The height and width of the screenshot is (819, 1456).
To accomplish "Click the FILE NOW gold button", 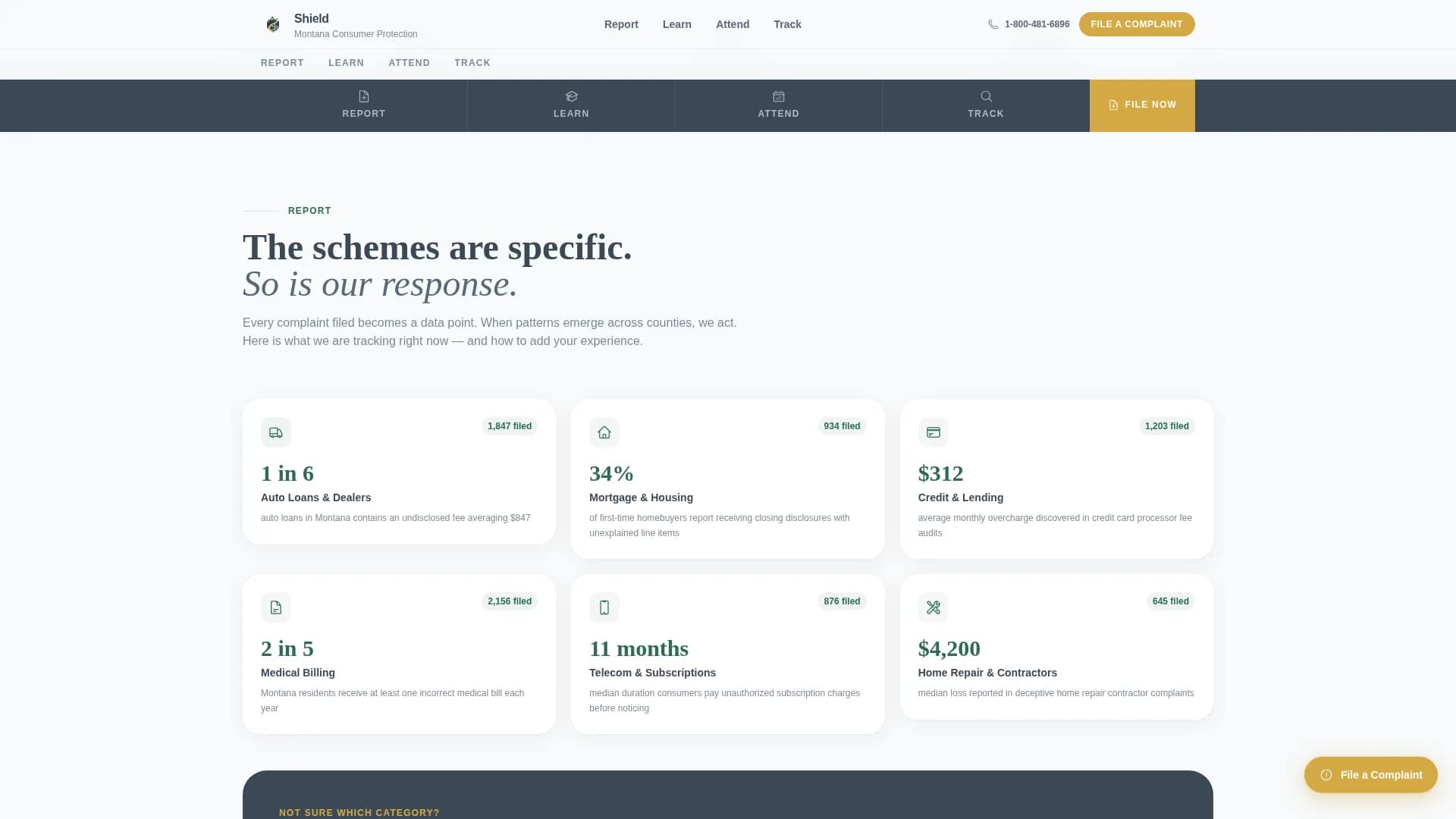I will pos(1142,105).
